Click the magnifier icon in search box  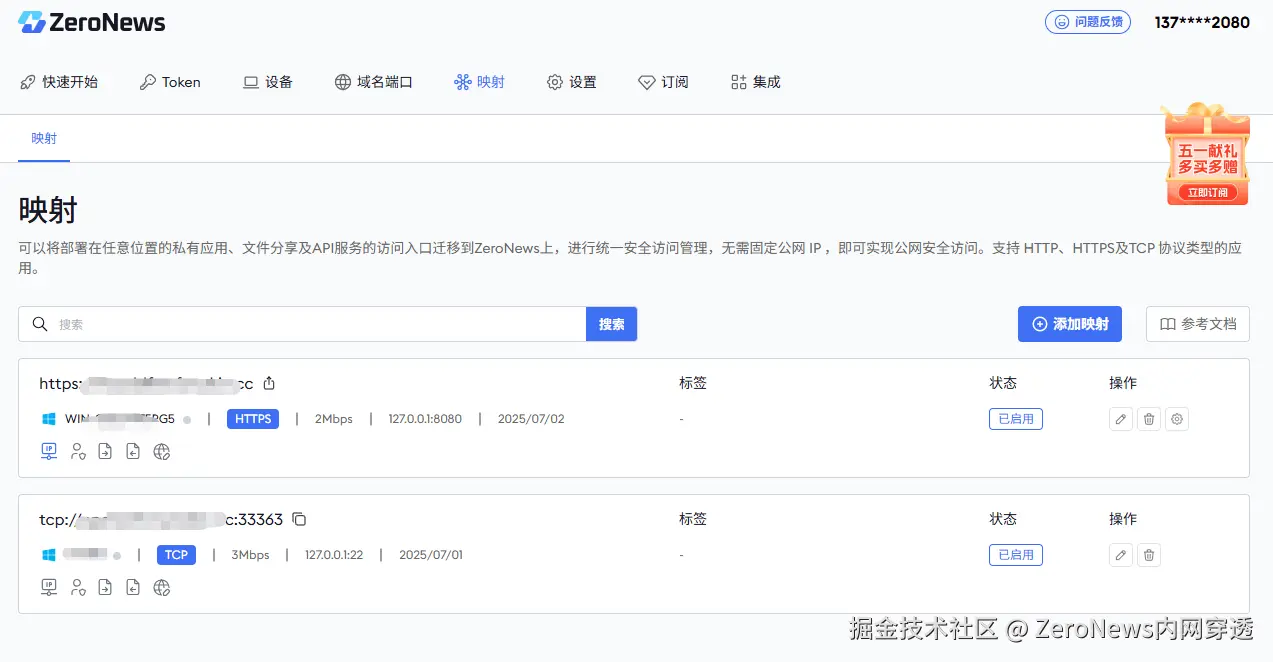40,324
